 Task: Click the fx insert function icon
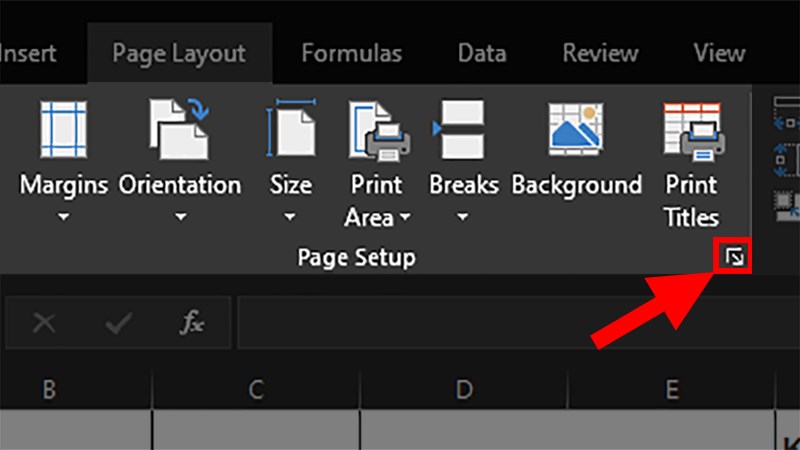(192, 322)
